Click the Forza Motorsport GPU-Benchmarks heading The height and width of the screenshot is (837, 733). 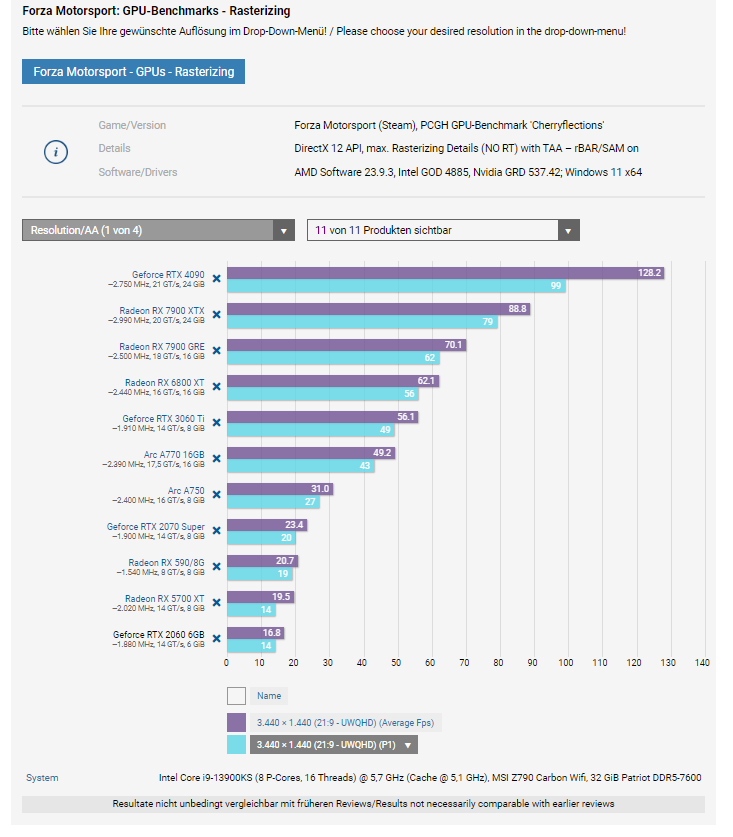click(156, 11)
